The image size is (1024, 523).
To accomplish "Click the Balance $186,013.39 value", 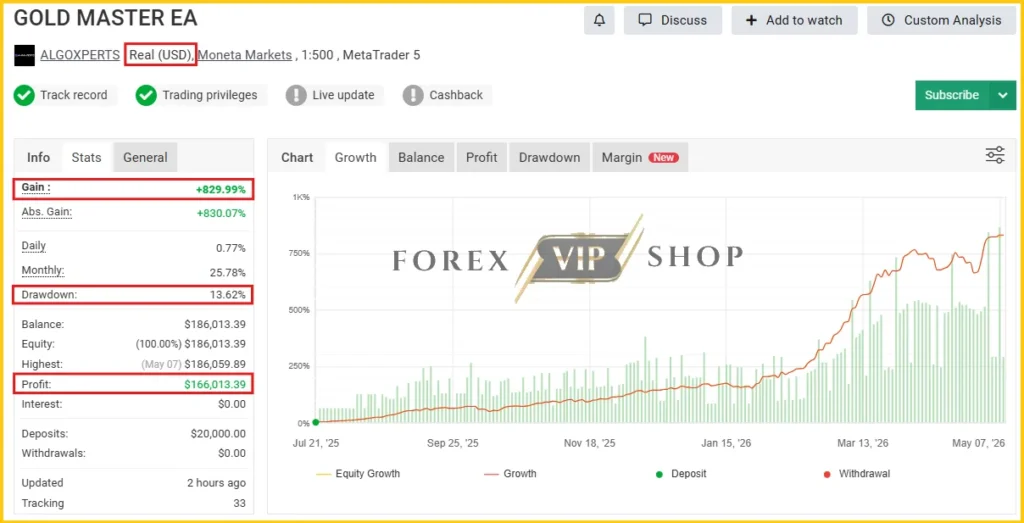I will point(215,325).
